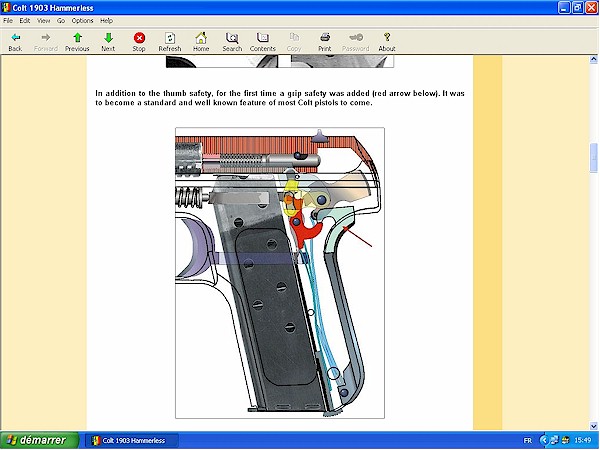
Task: Open the Options menu
Action: point(82,21)
